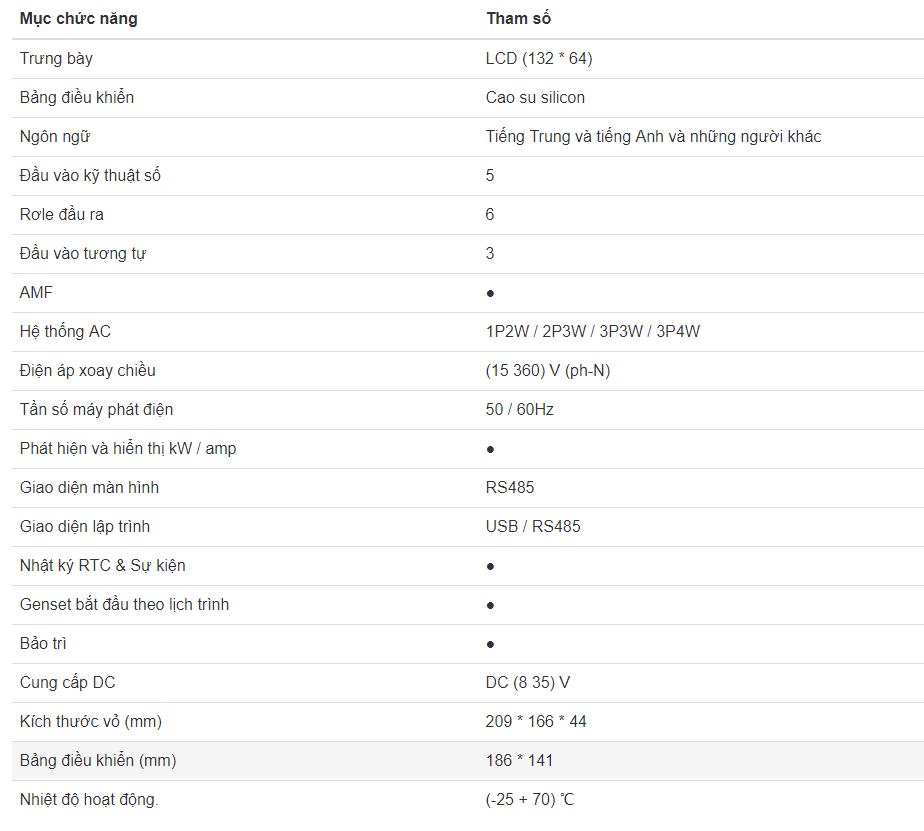The height and width of the screenshot is (831, 924).
Task: Select 'Genset bắt đầu theo lịch trình' label
Action: point(125,604)
